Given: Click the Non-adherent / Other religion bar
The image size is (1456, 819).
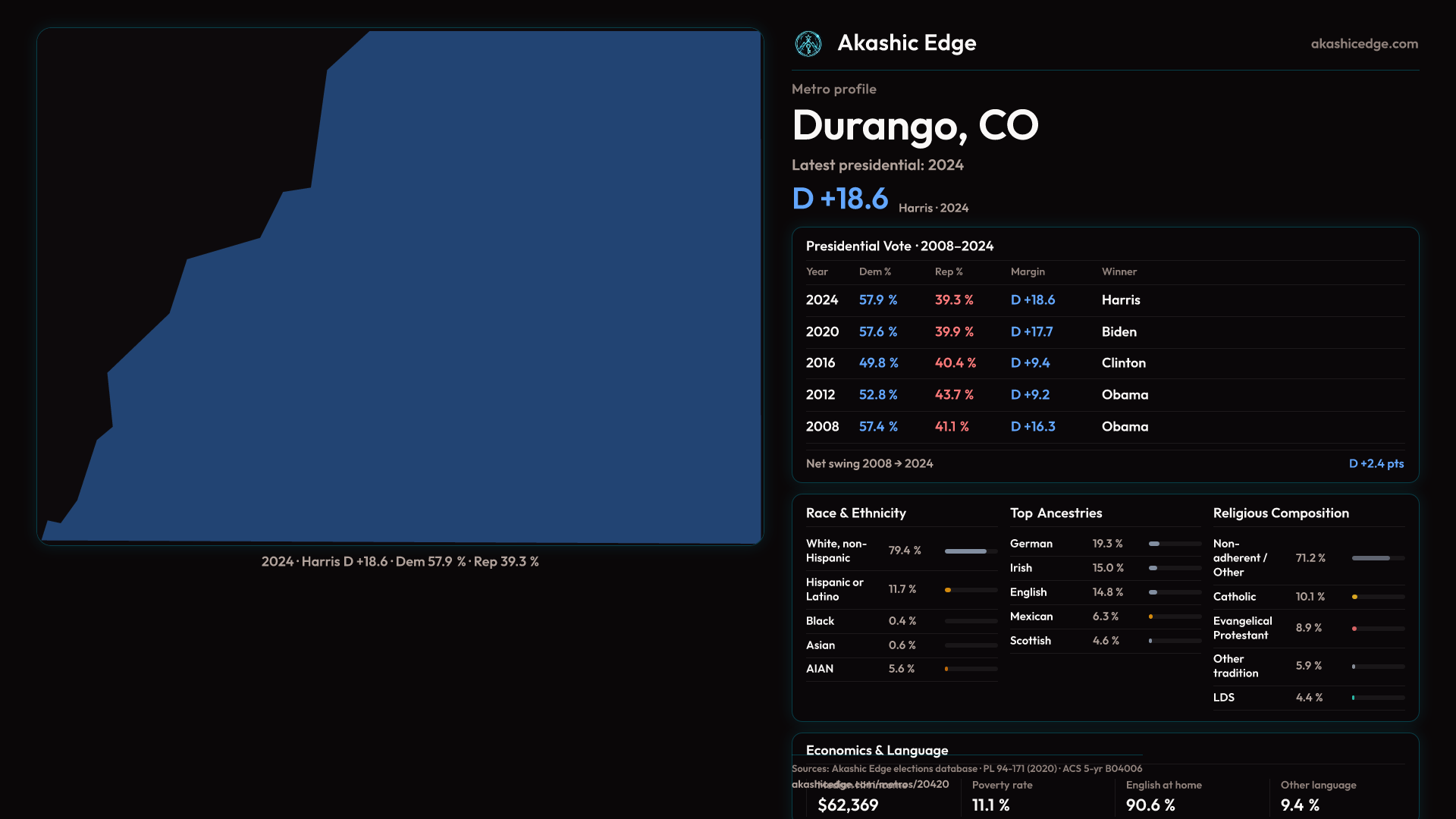Looking at the screenshot, I should pyautogui.click(x=1370, y=558).
